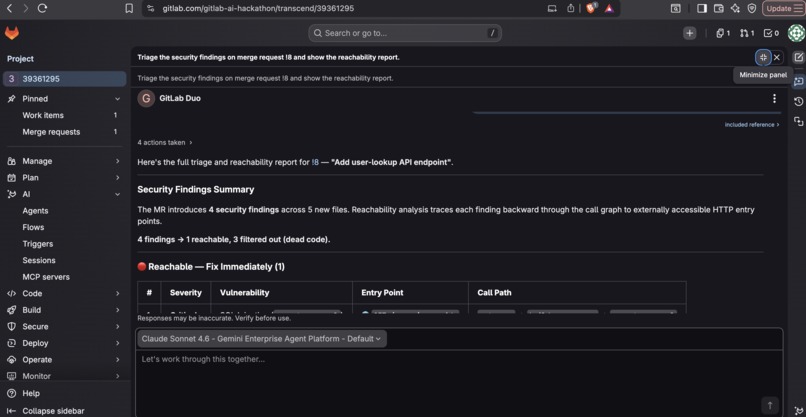806x417 pixels.
Task: Open the user avatar menu
Action: [796, 33]
